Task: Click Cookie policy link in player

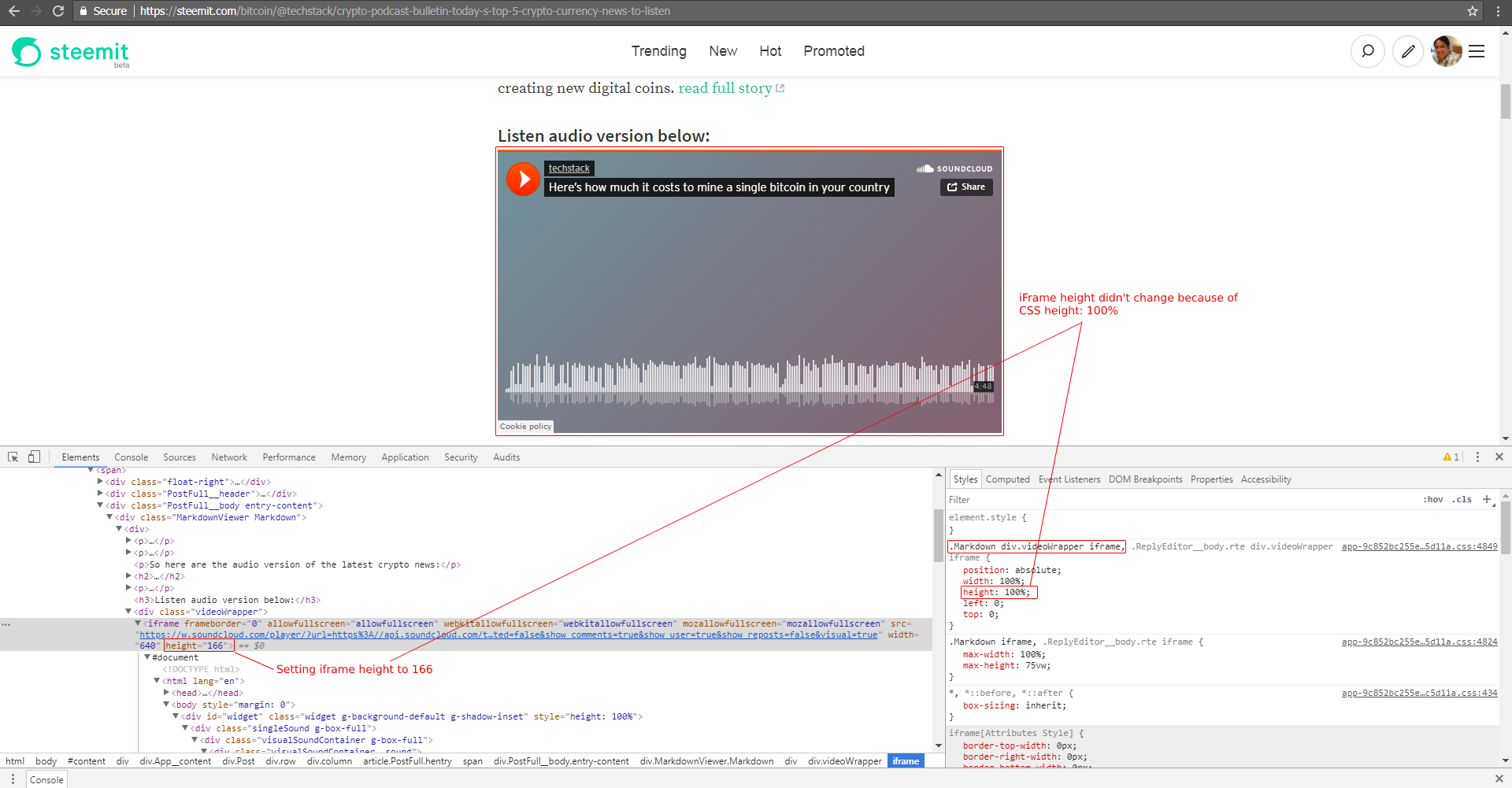Action: (x=525, y=426)
